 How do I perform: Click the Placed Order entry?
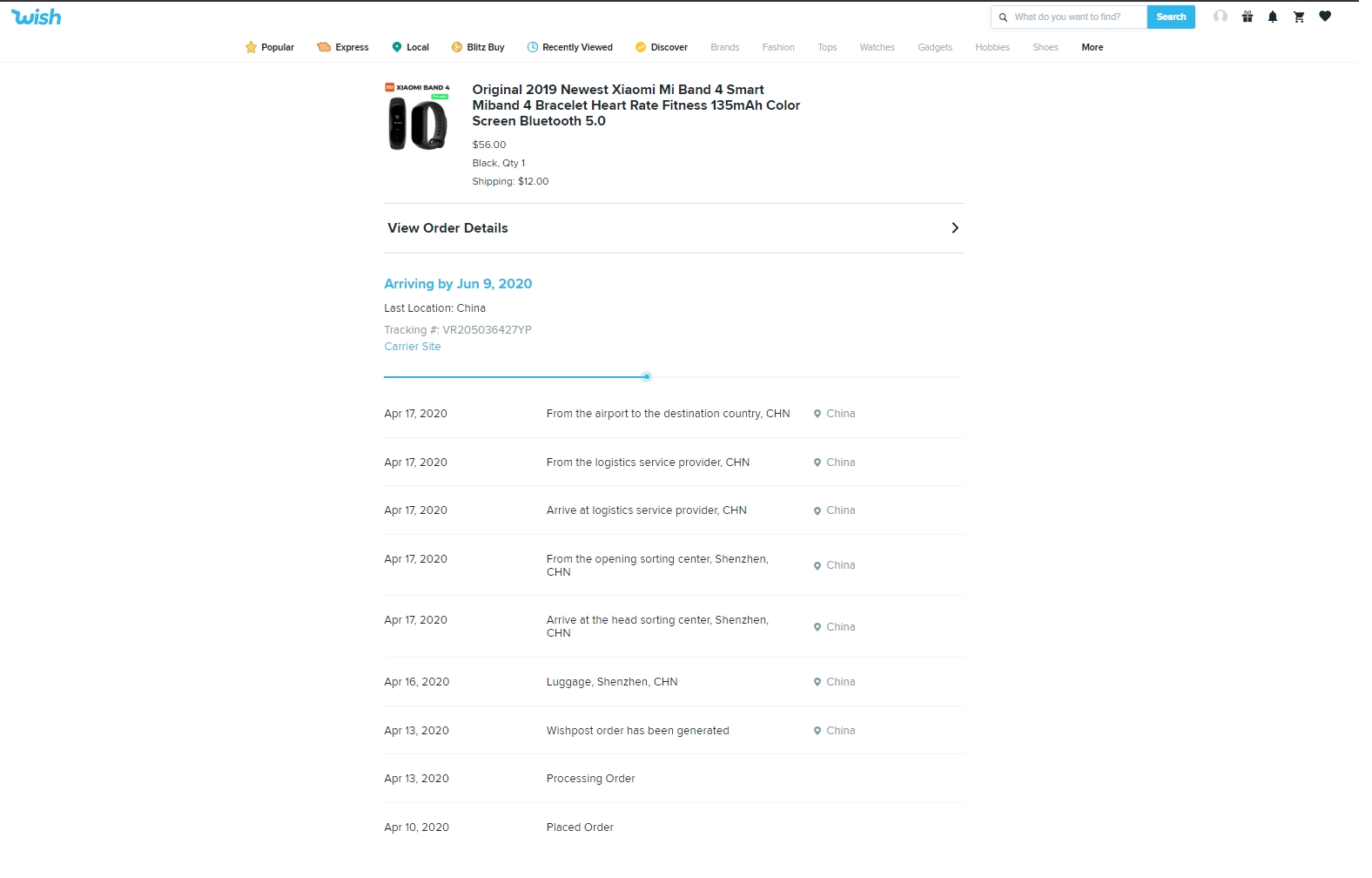(x=580, y=827)
